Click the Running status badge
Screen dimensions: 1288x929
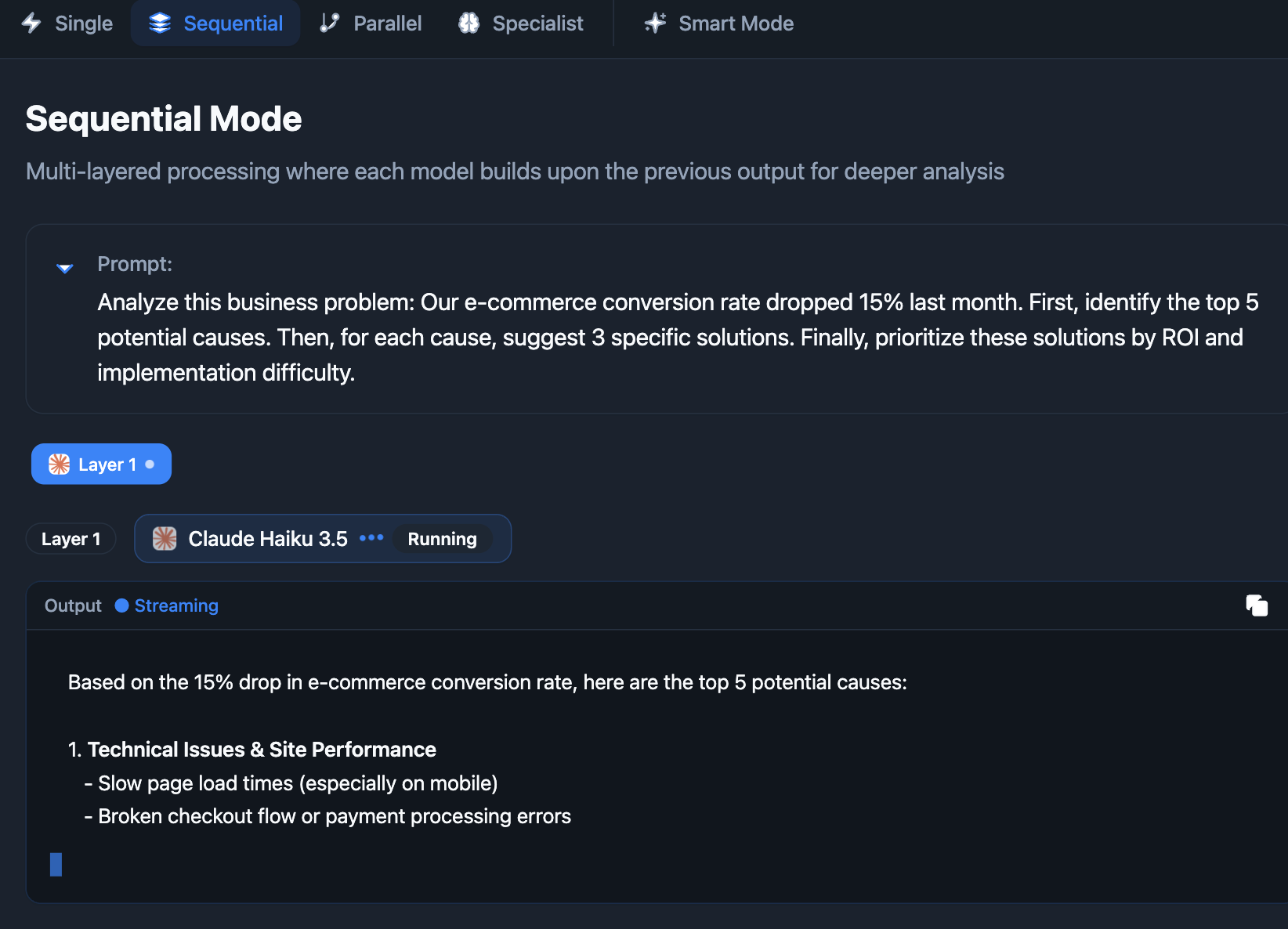[442, 539]
